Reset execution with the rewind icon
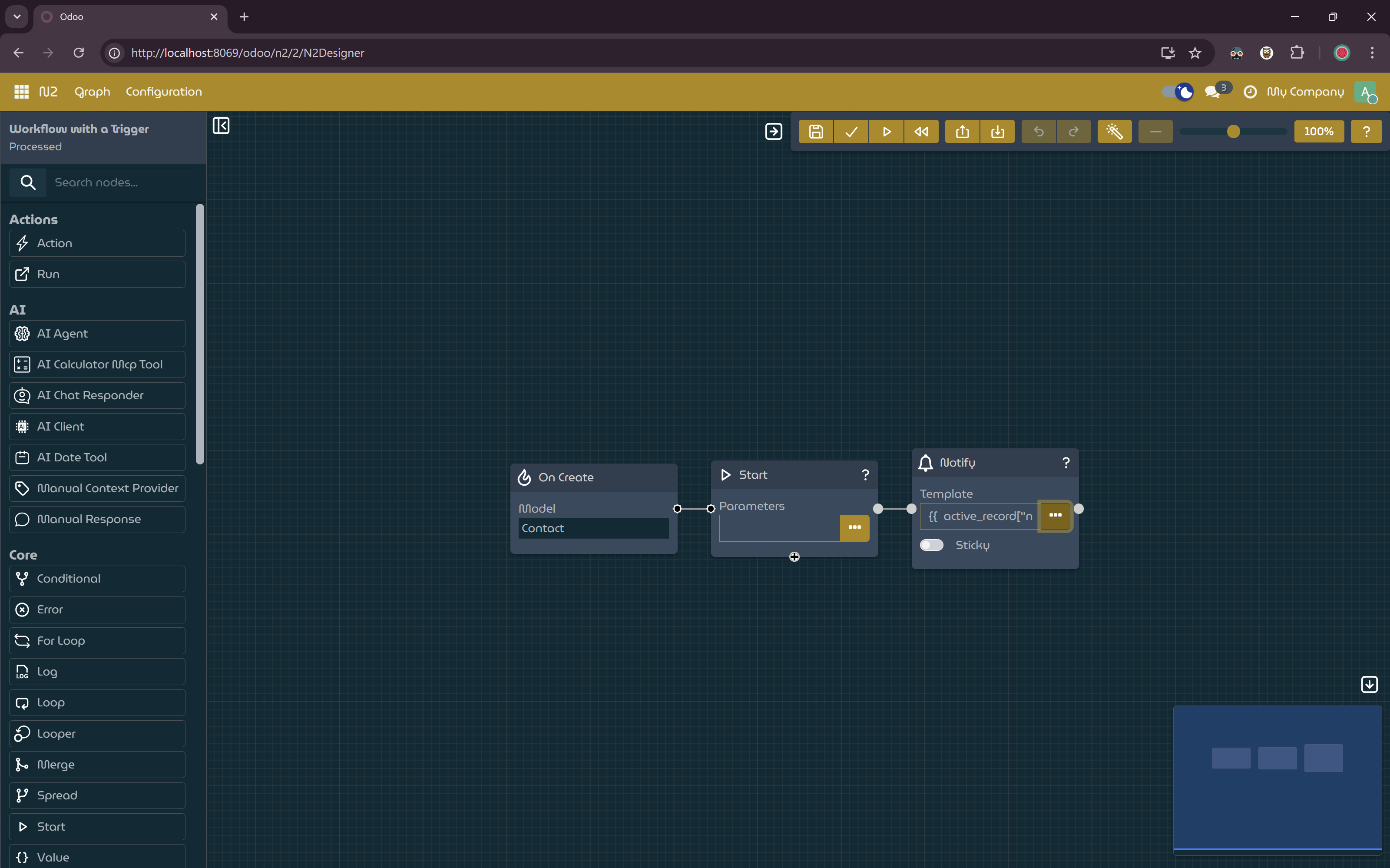This screenshot has height=868, width=1390. click(x=922, y=132)
